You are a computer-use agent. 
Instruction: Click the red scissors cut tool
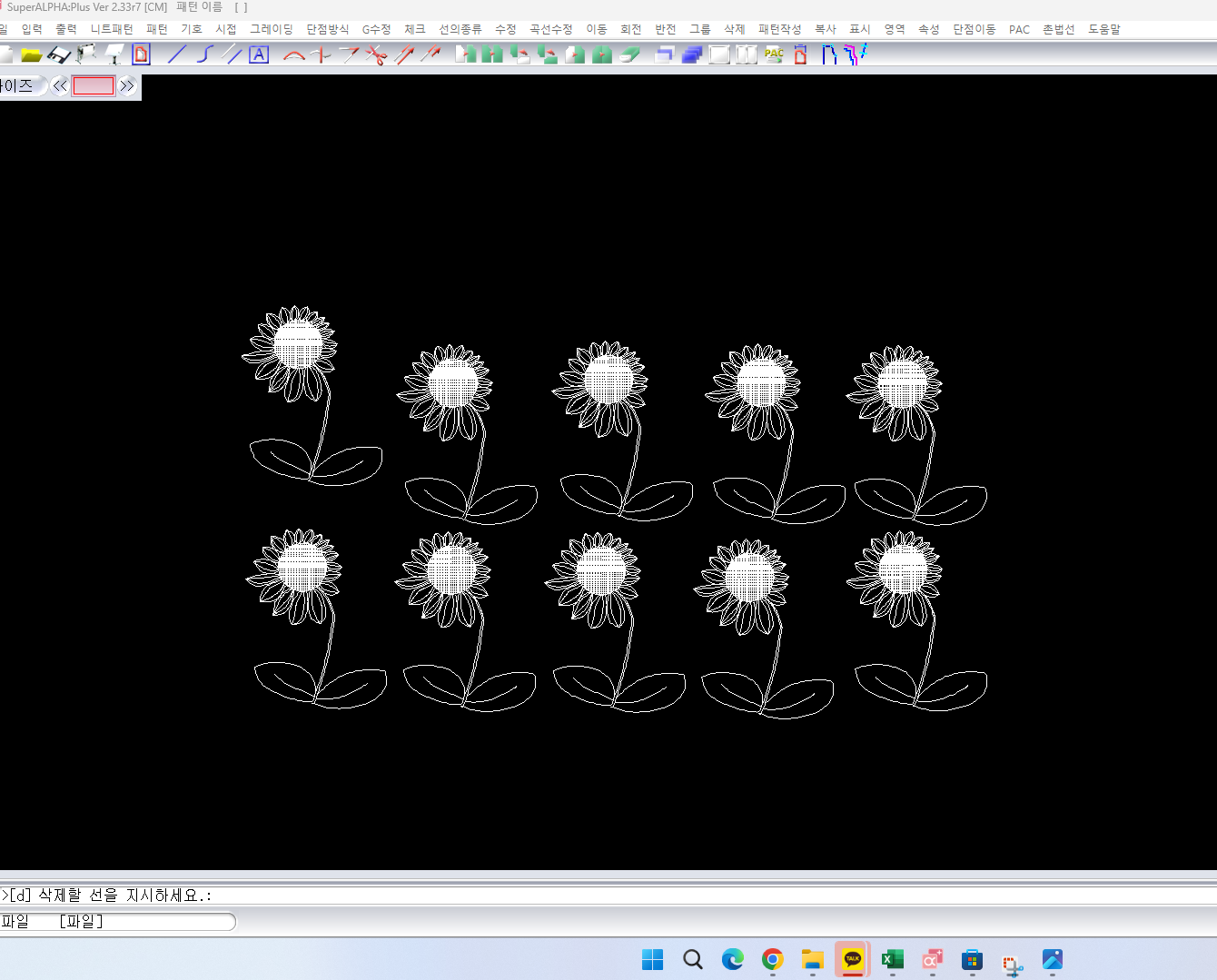pyautogui.click(x=376, y=55)
